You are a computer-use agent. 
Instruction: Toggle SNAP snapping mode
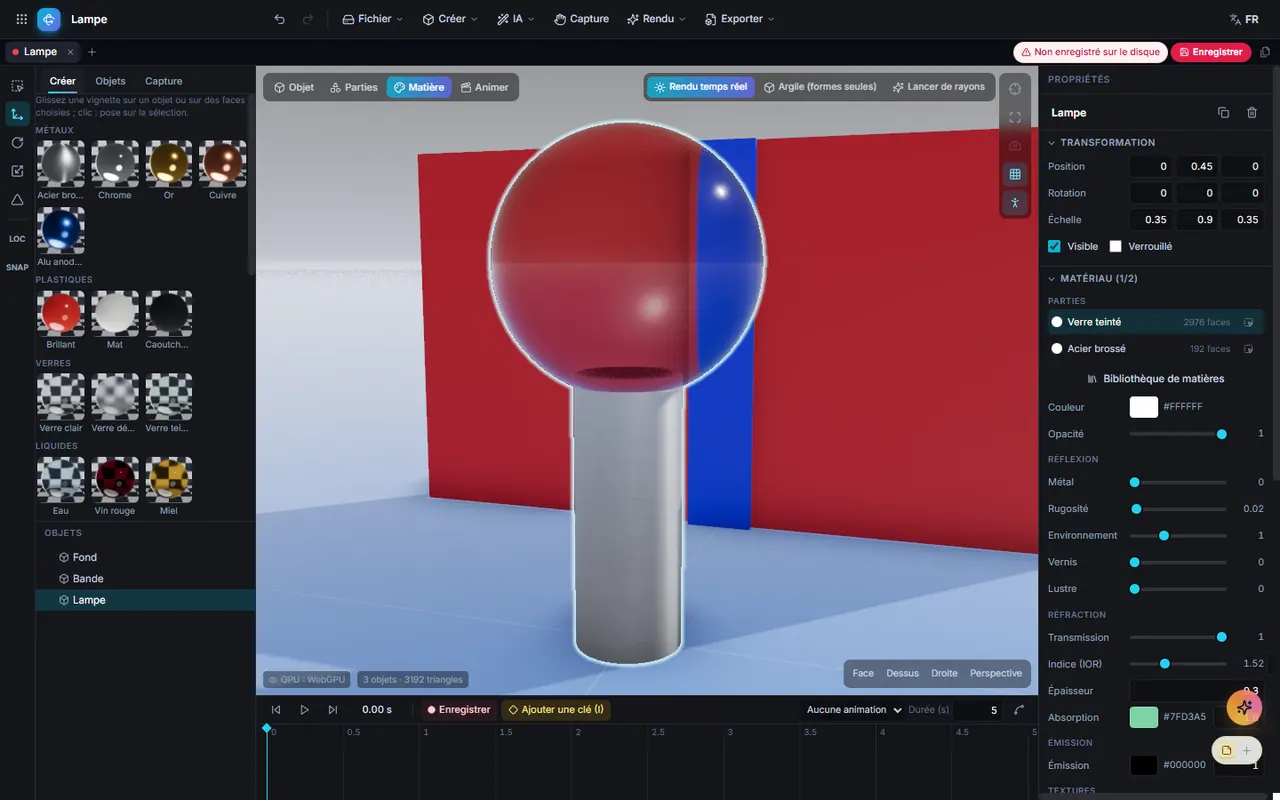(x=17, y=267)
